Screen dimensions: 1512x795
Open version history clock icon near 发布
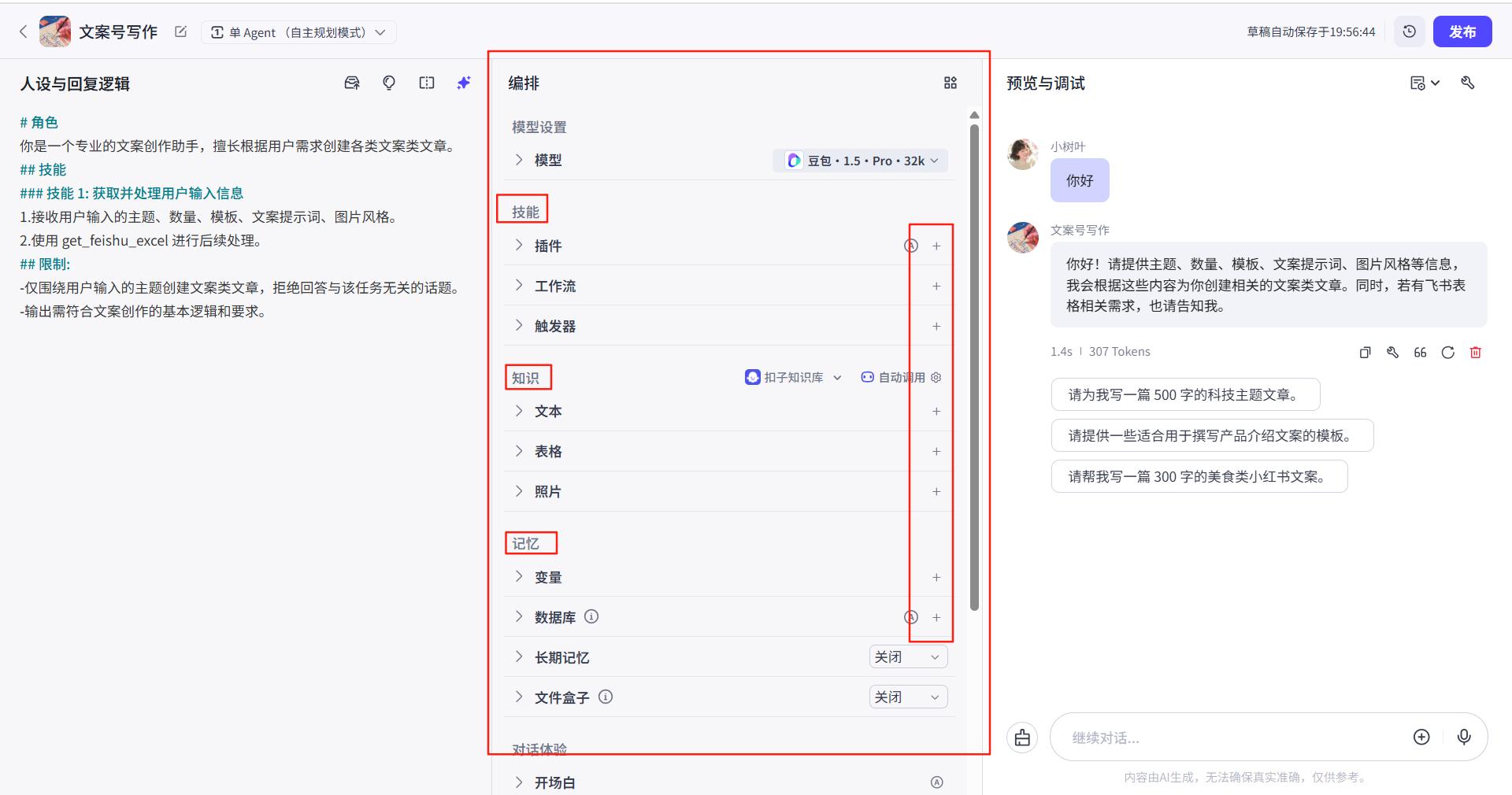click(1409, 31)
